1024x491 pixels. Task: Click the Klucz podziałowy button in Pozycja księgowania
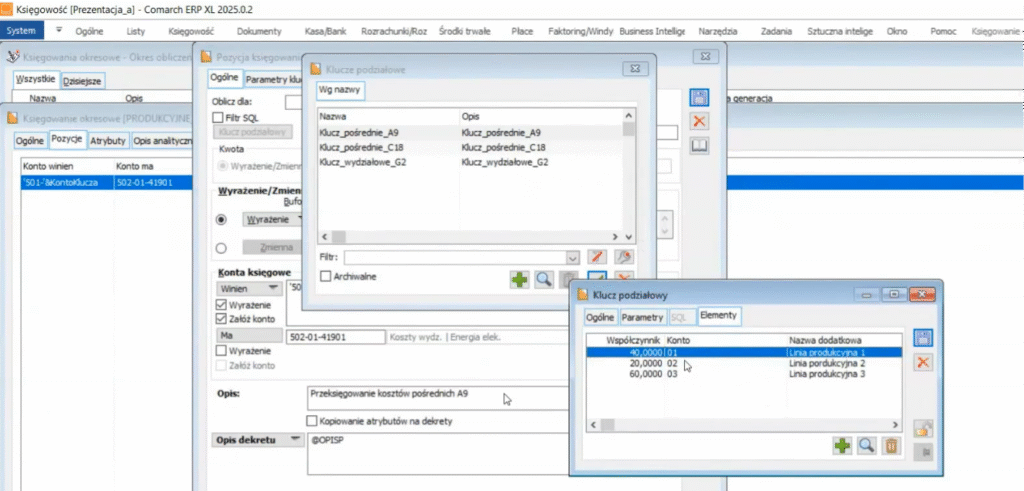[x=252, y=132]
